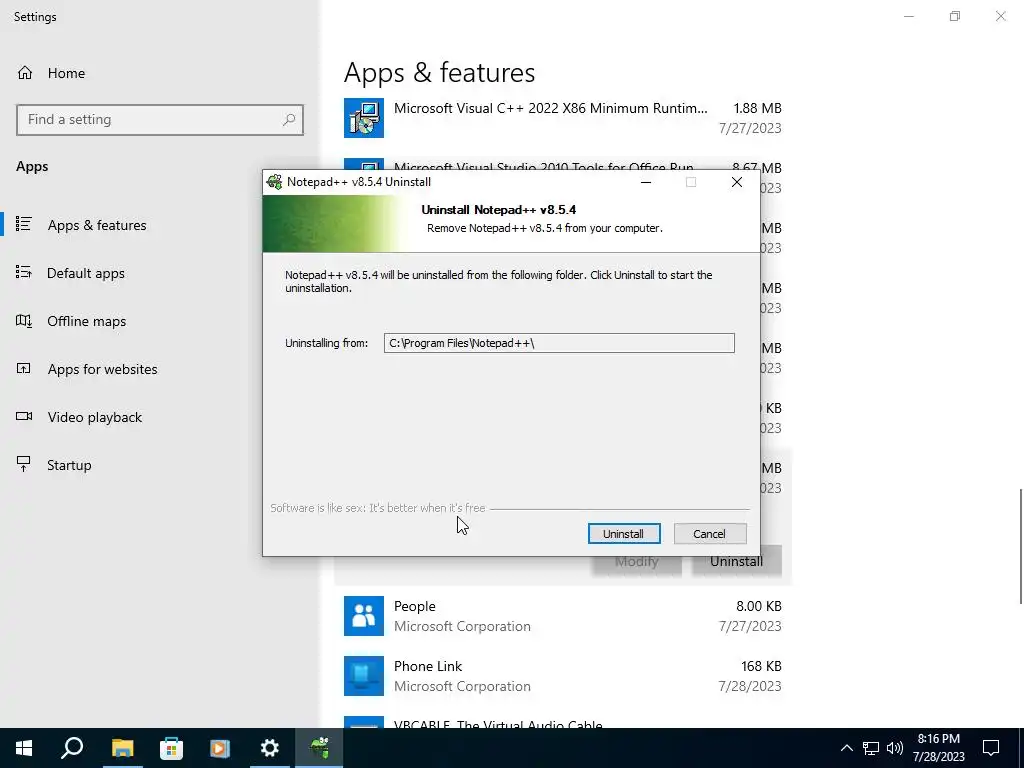Click the Offline maps sidebar icon
The image size is (1024, 768).
click(24, 321)
